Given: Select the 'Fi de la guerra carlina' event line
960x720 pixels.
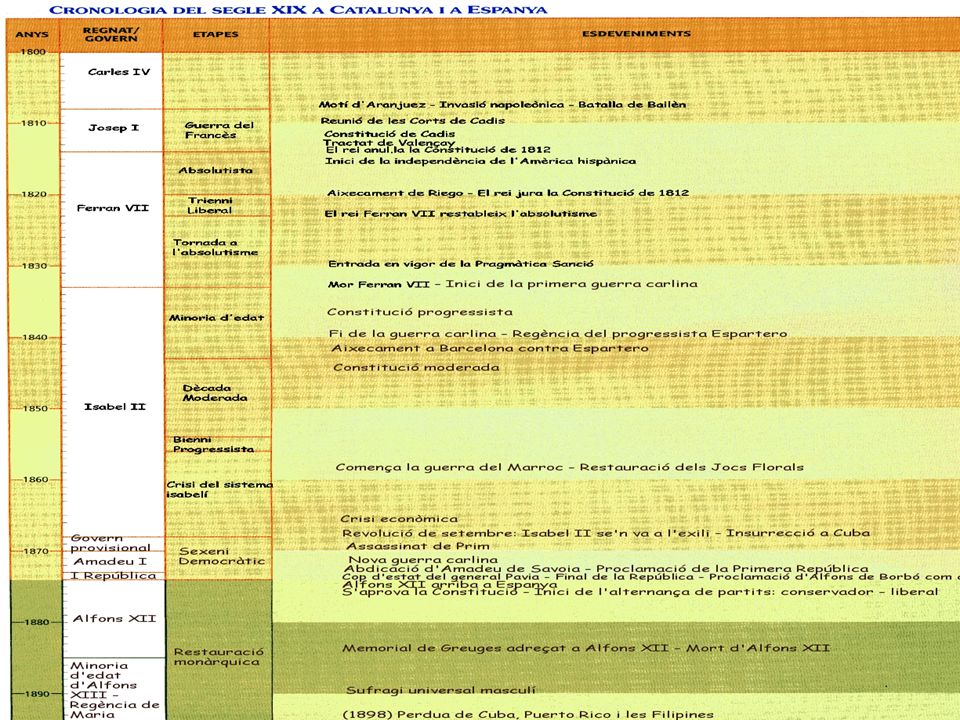Looking at the screenshot, I should 558,334.
